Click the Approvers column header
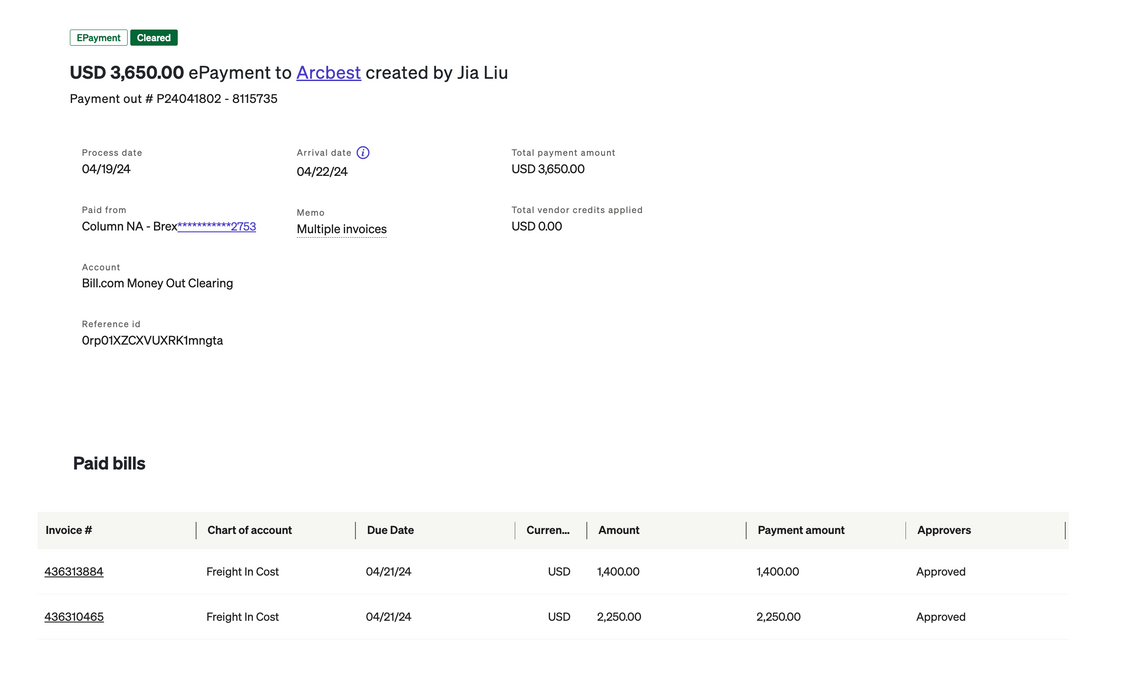The height and width of the screenshot is (700, 1128). click(x=944, y=530)
